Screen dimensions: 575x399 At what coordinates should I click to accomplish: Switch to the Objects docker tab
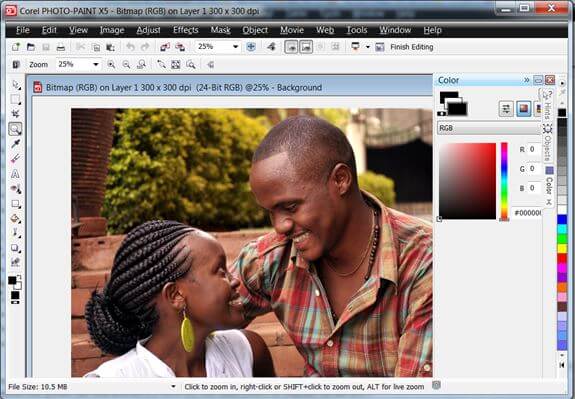click(547, 144)
